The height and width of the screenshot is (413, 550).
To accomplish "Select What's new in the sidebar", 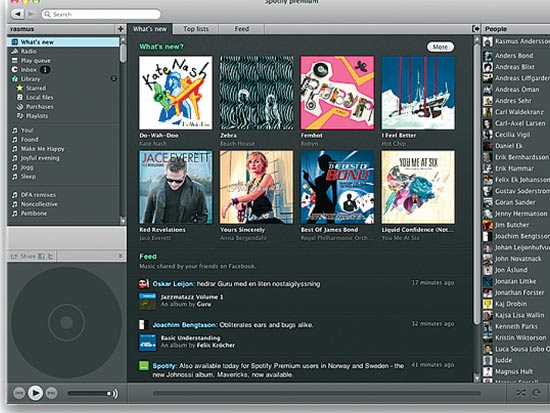I will point(63,42).
